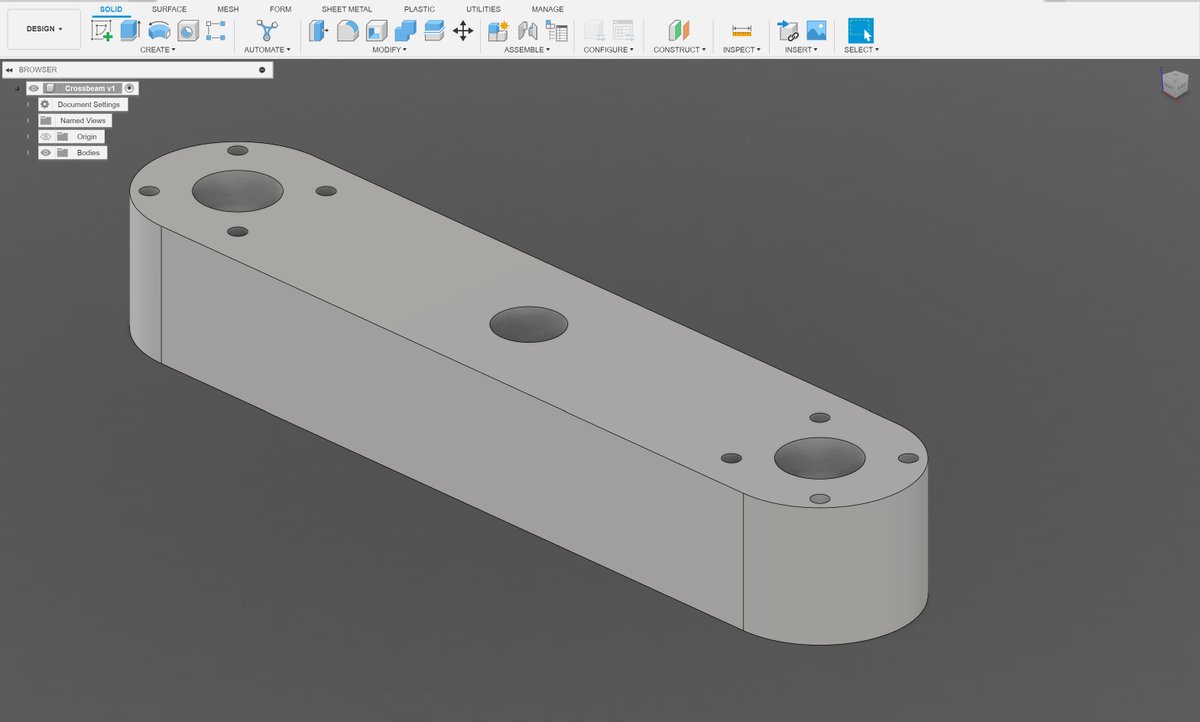This screenshot has height=722, width=1200.
Task: Switch to the SURFACE tab
Action: (x=168, y=8)
